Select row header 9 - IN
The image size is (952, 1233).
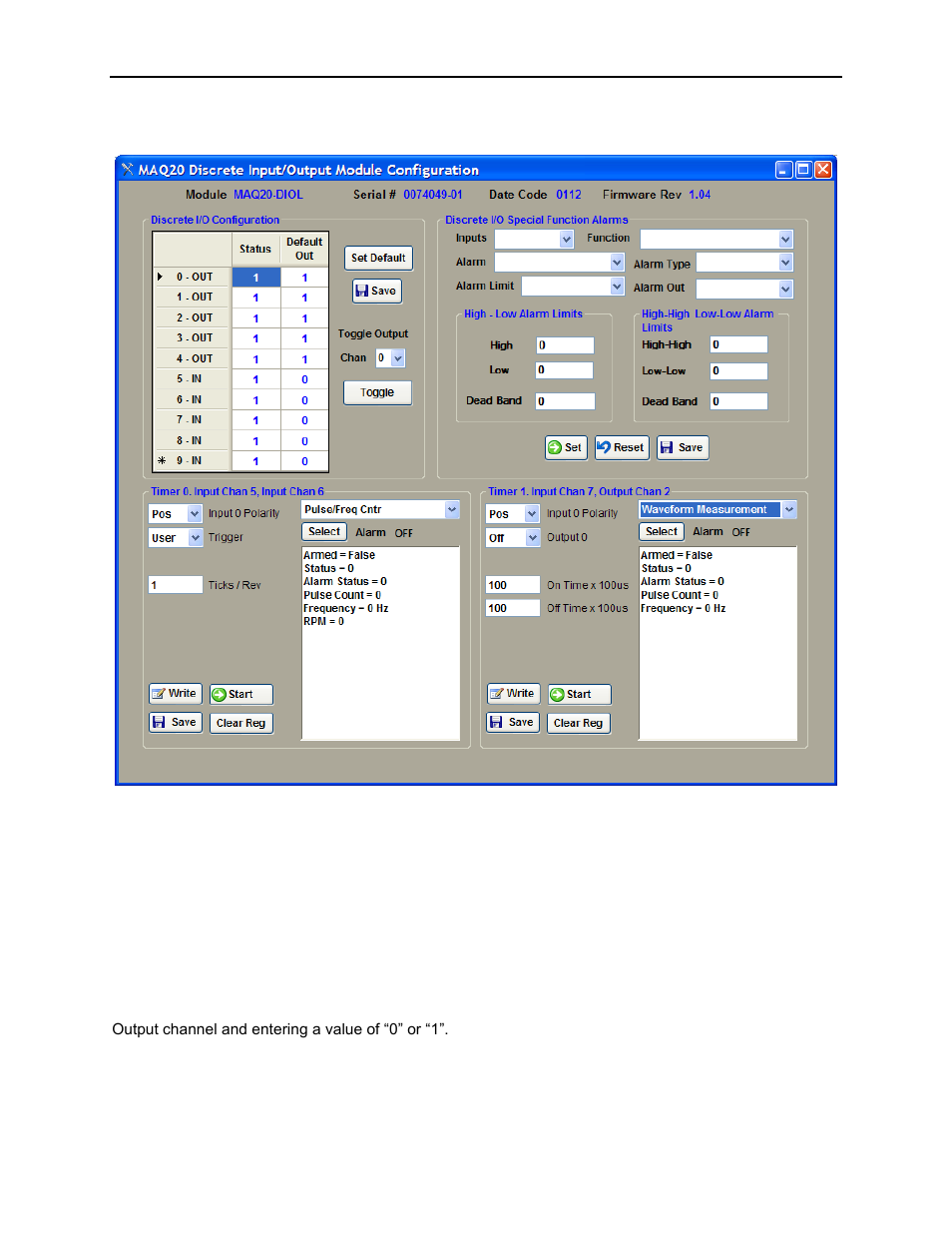pos(193,461)
